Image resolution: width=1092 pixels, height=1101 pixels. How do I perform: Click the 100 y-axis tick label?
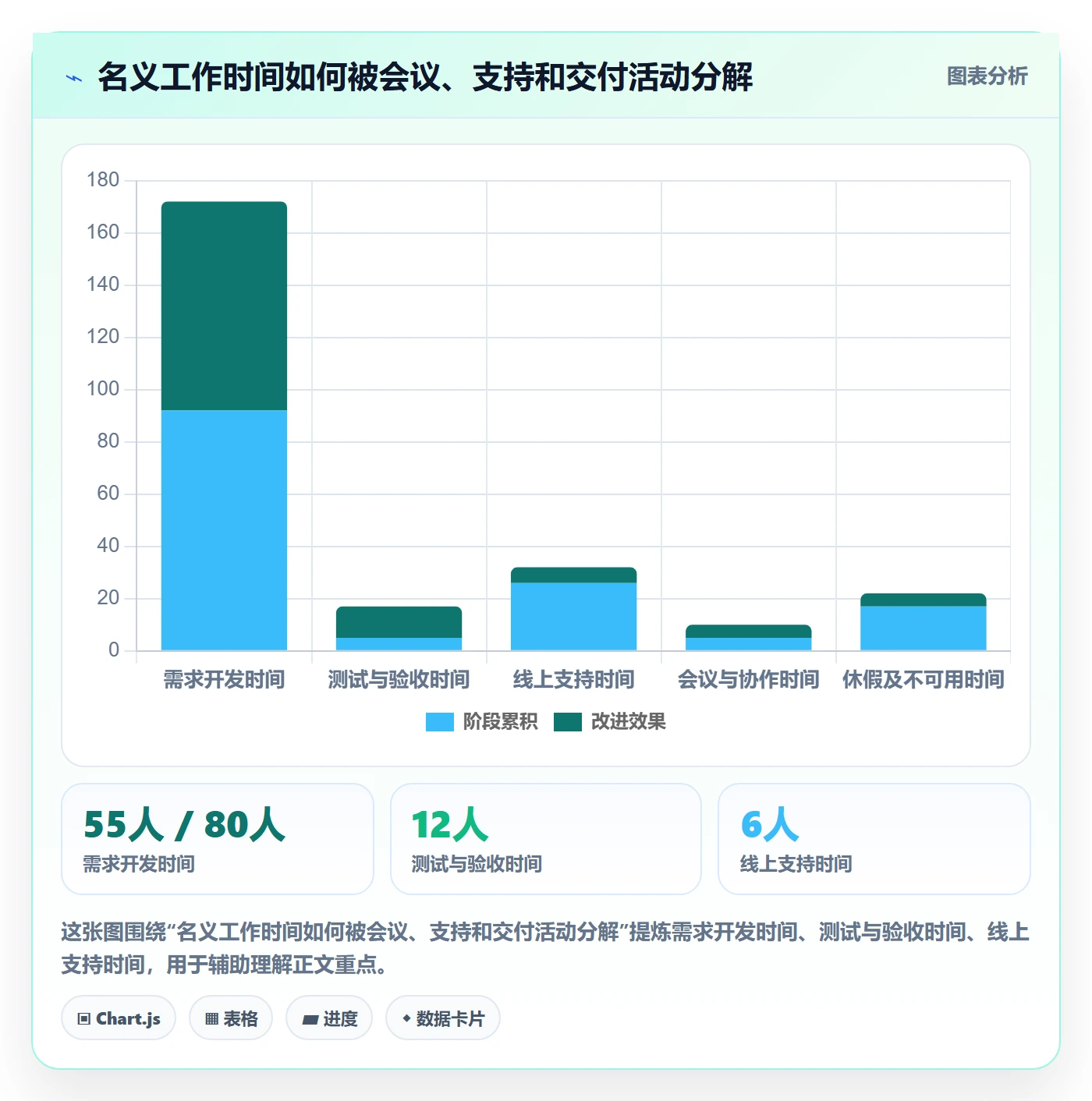(x=103, y=389)
